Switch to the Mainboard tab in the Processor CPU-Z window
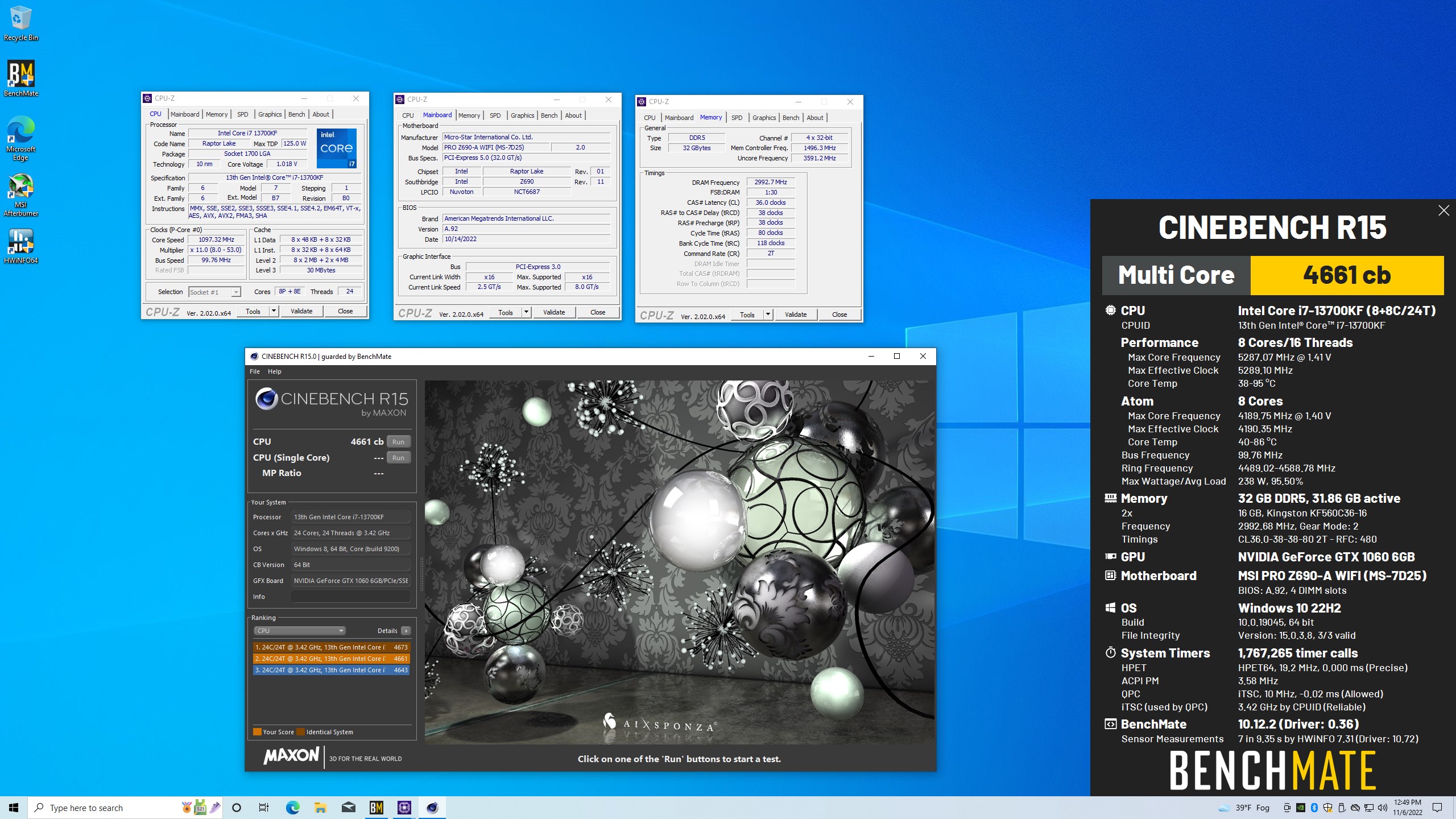Screen dimensions: 1456x819 coord(185,114)
